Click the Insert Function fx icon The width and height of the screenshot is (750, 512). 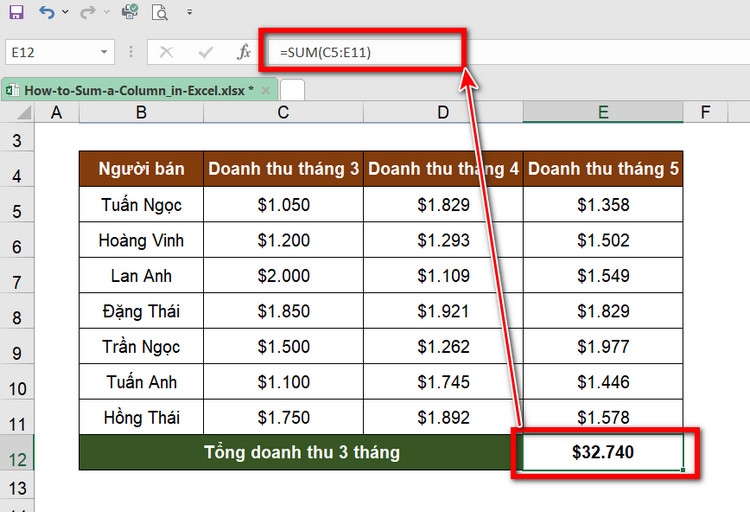click(244, 52)
